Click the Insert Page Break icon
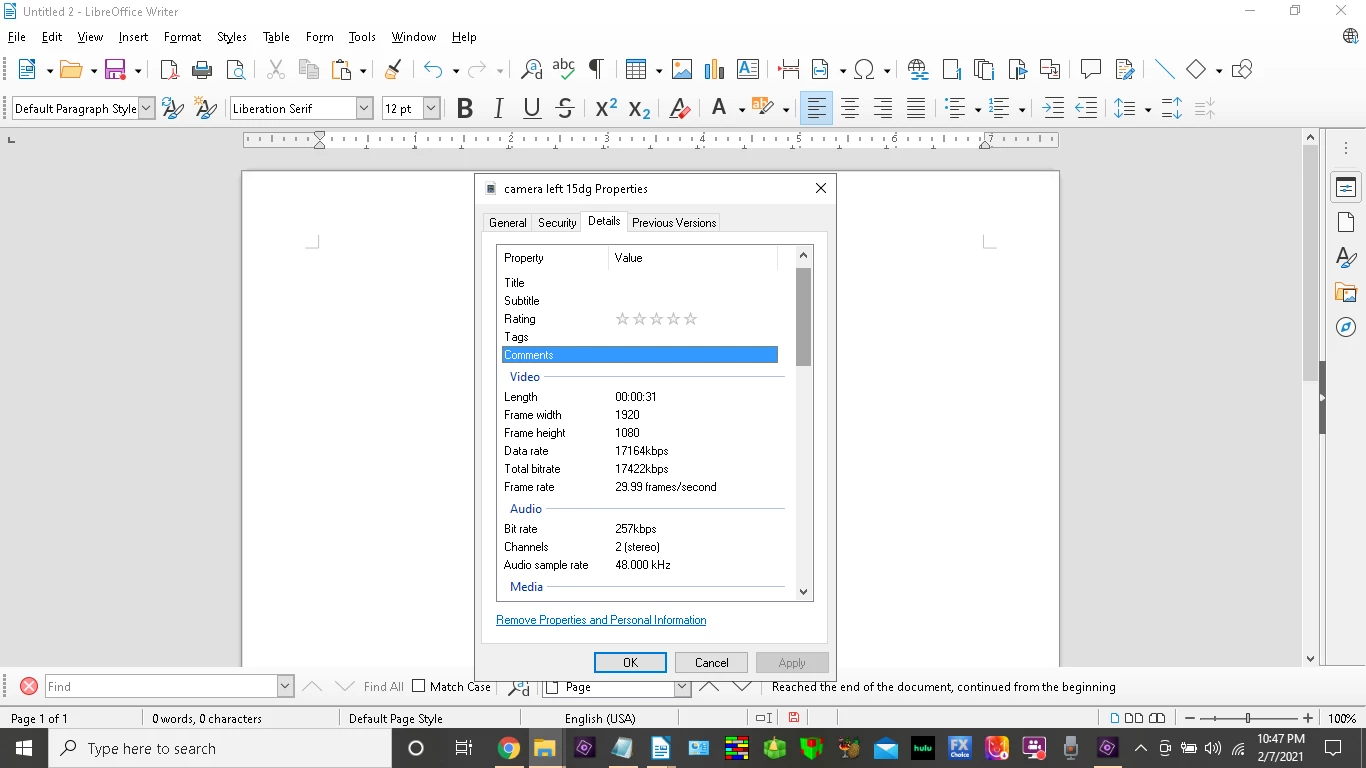Screen dimensions: 1366x768 click(789, 69)
